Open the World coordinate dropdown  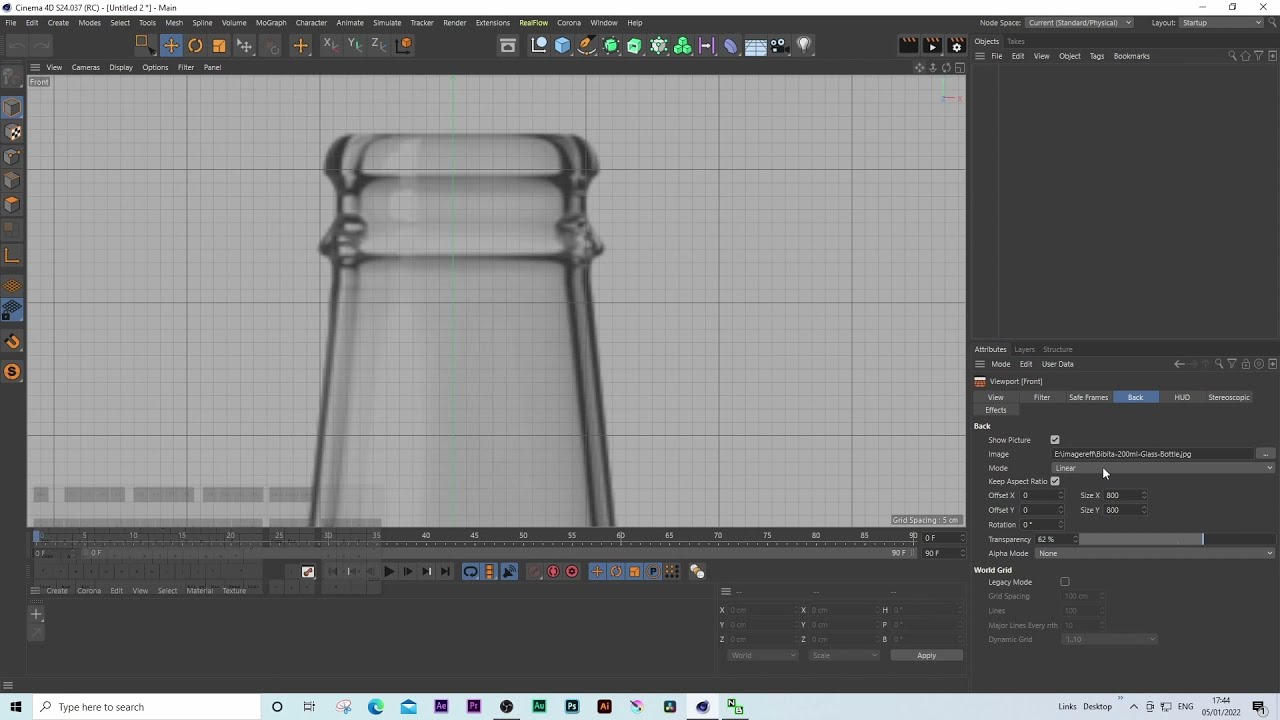[x=763, y=655]
